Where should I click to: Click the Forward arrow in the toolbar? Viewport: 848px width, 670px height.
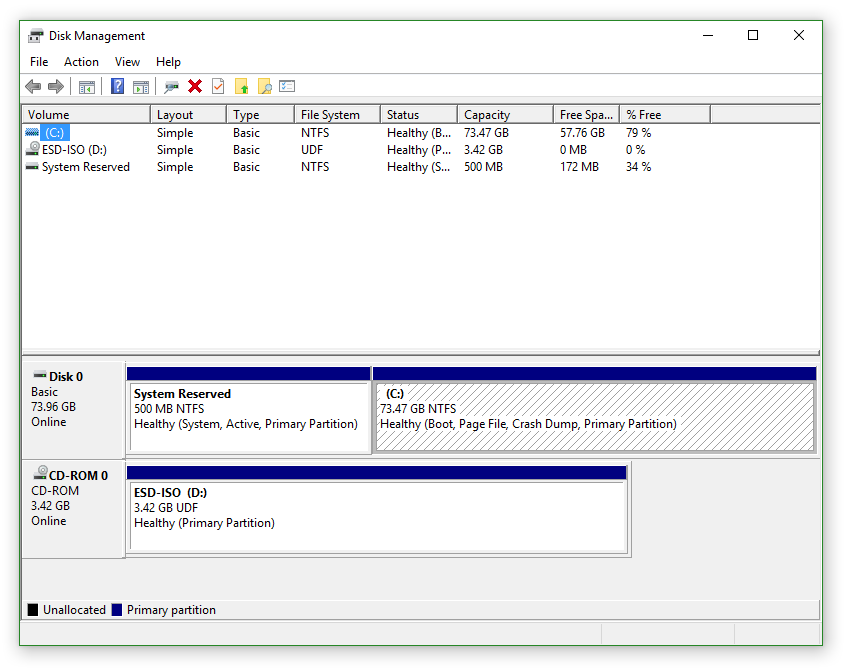pyautogui.click(x=56, y=87)
